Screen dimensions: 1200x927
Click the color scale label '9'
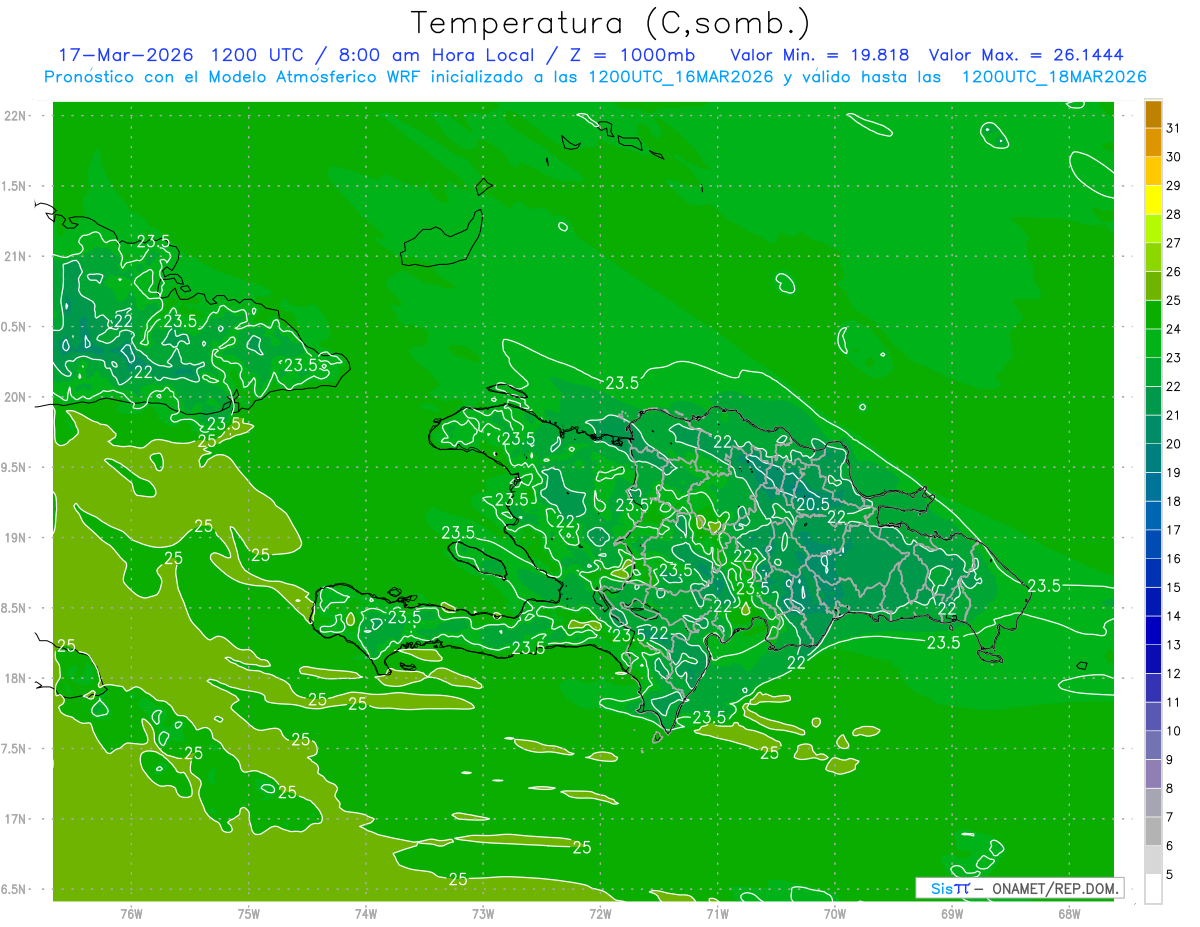pyautogui.click(x=1170, y=760)
